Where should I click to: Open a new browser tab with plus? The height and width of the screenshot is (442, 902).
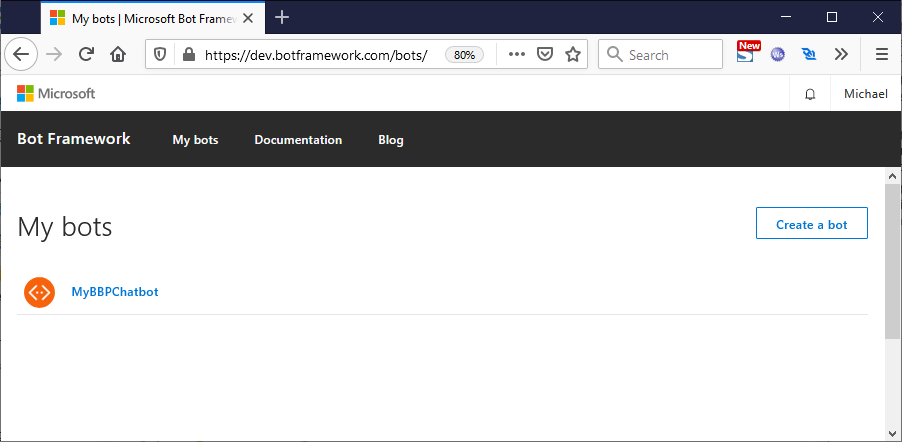pos(282,18)
